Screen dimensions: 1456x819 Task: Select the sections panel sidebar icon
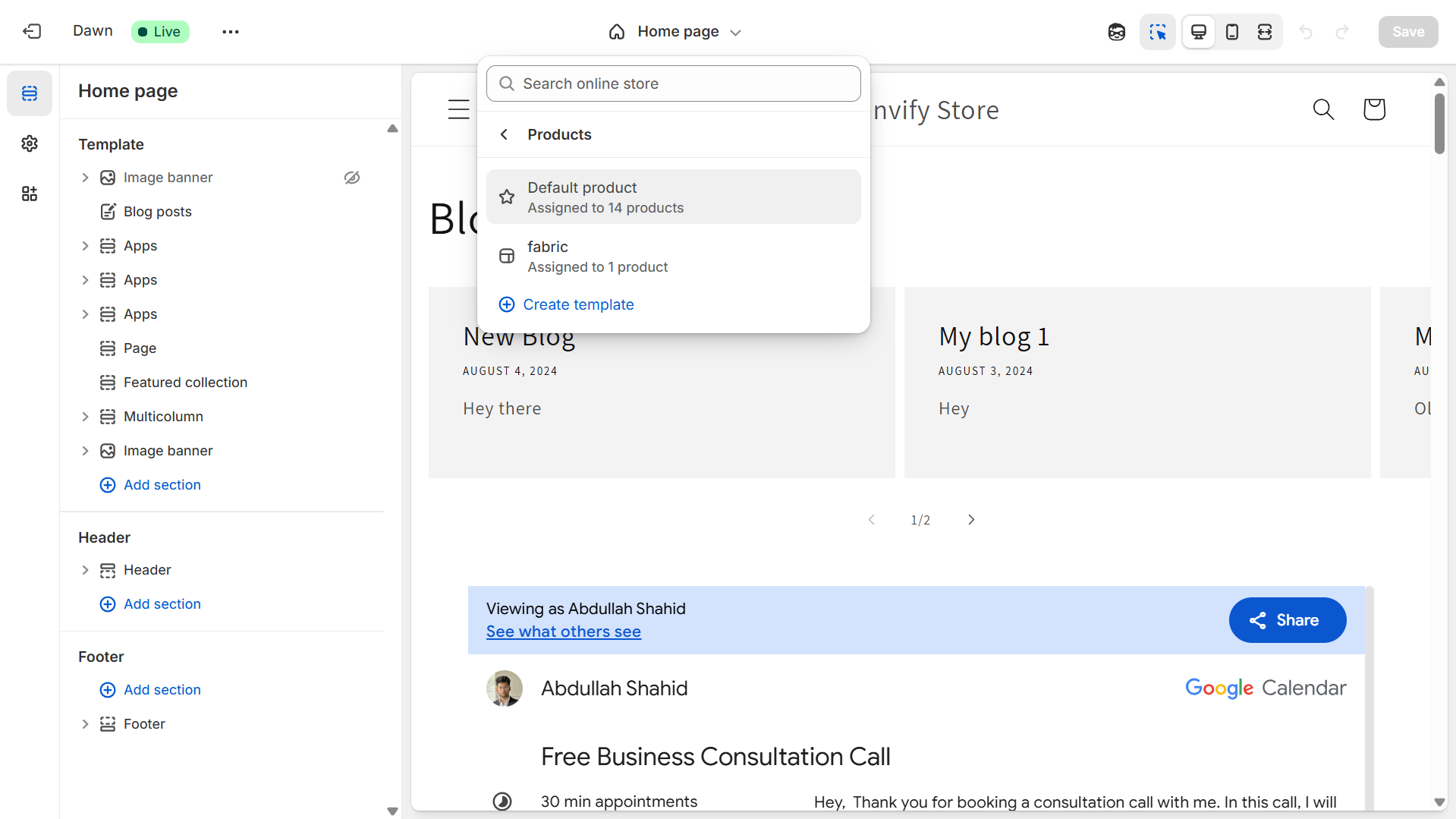coord(30,93)
